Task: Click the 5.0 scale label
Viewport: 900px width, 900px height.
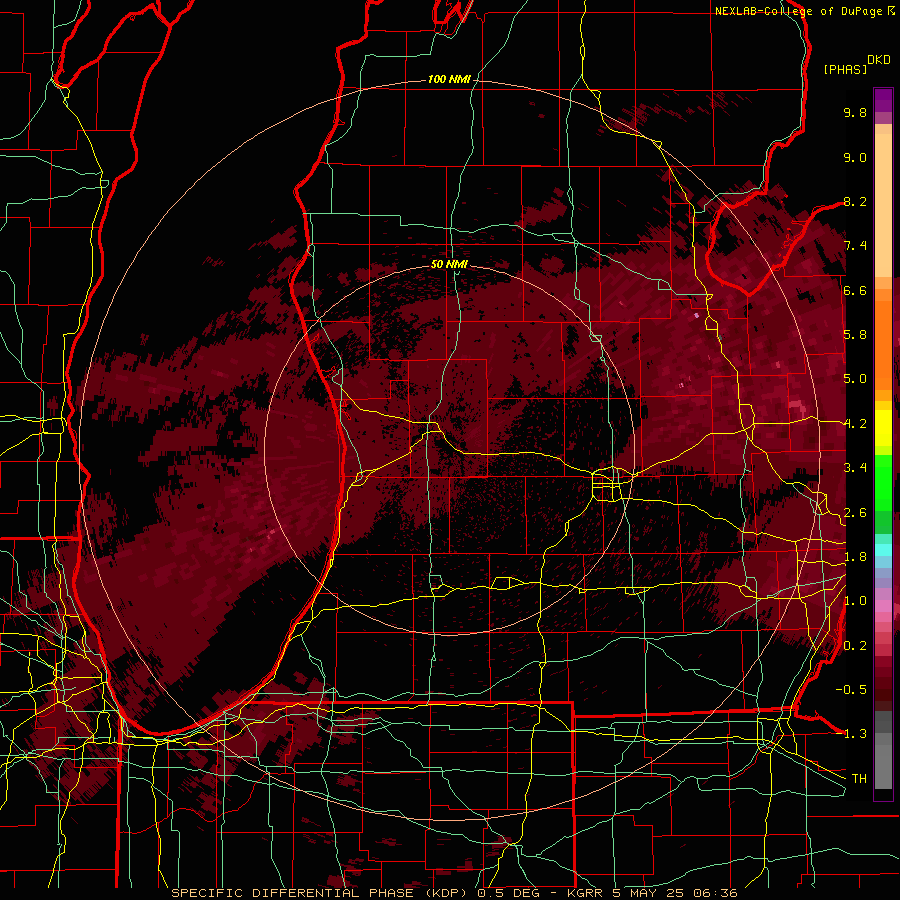Action: click(x=855, y=379)
